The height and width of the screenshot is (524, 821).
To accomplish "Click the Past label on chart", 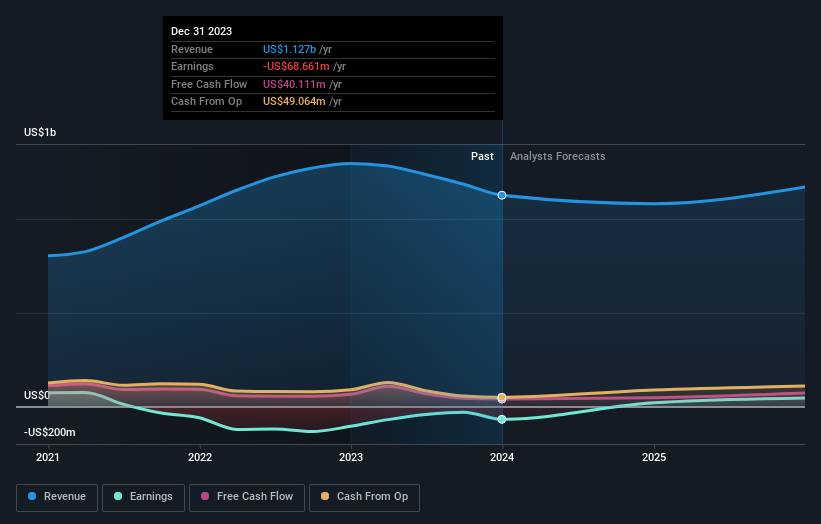I will pos(482,157).
